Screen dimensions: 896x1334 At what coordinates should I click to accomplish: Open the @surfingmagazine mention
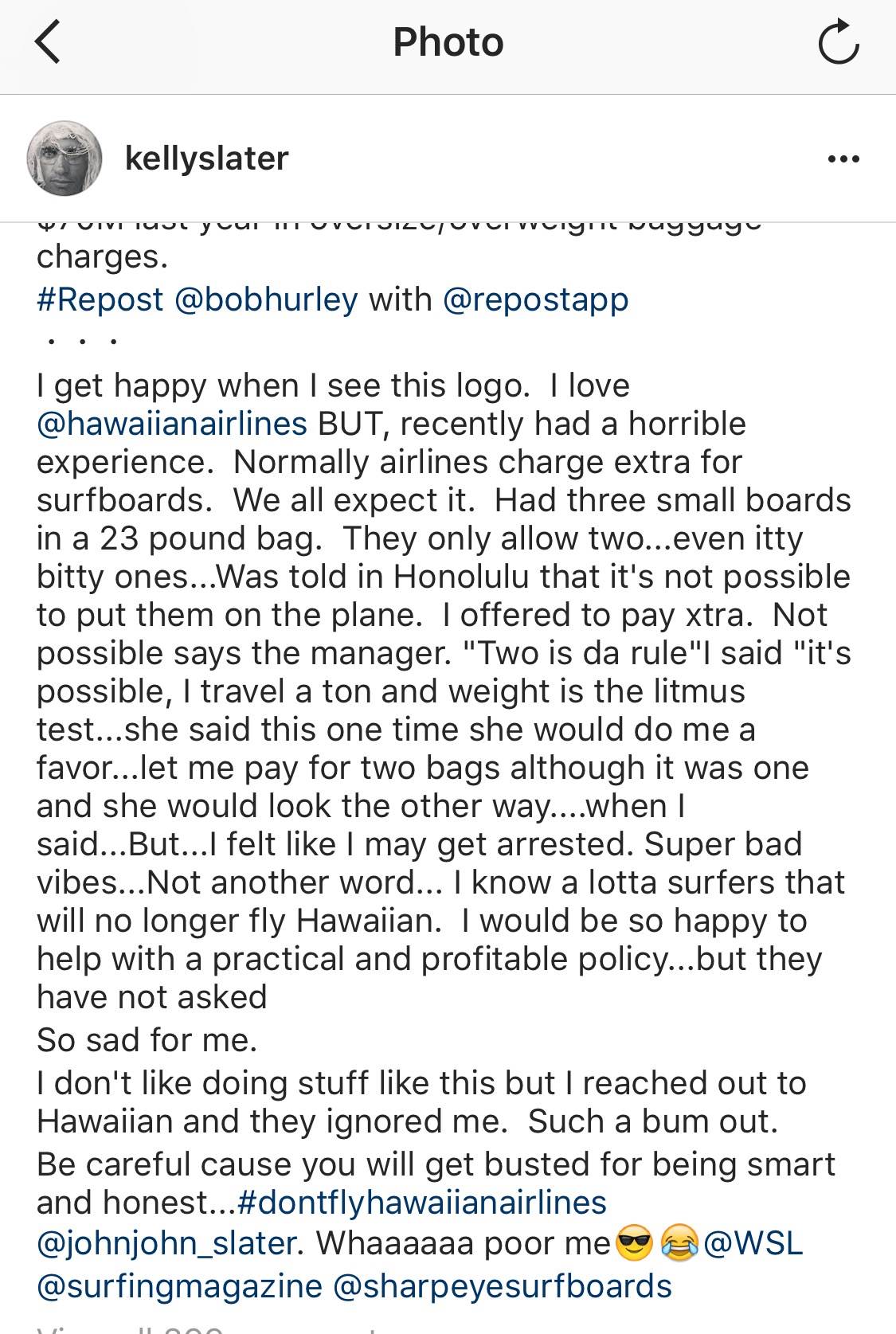[x=179, y=1286]
